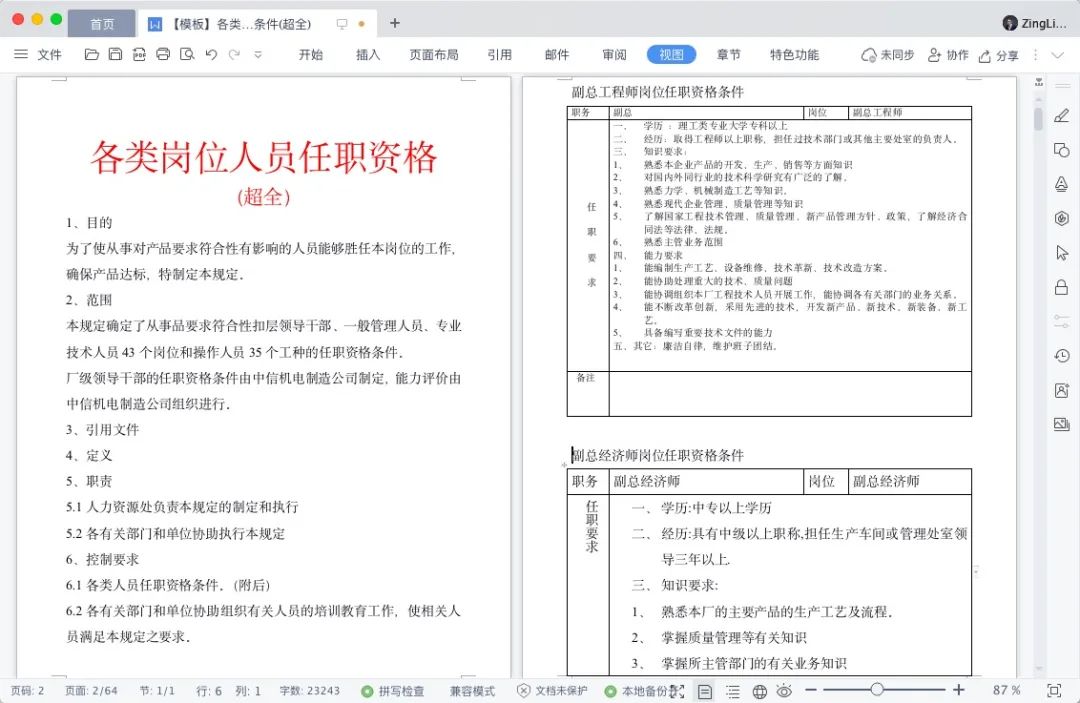Click the lock restrict icon in sidebar
1080x703 pixels.
[x=1061, y=287]
